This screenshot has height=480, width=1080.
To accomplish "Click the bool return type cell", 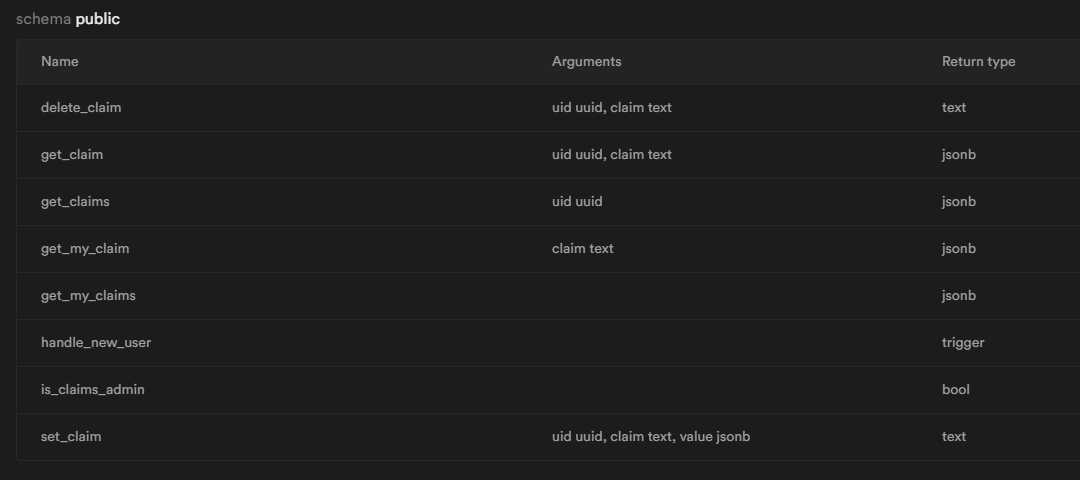I will click(x=956, y=390).
